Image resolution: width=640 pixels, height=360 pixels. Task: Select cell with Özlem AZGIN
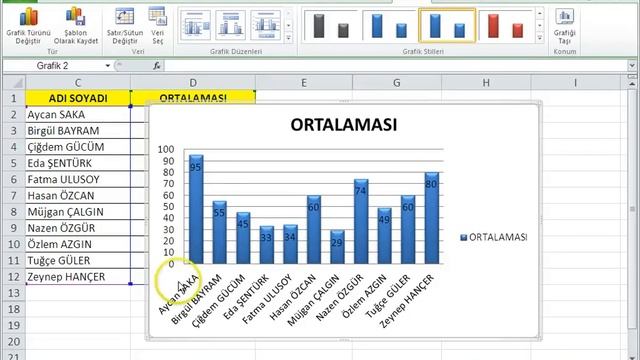pos(78,244)
